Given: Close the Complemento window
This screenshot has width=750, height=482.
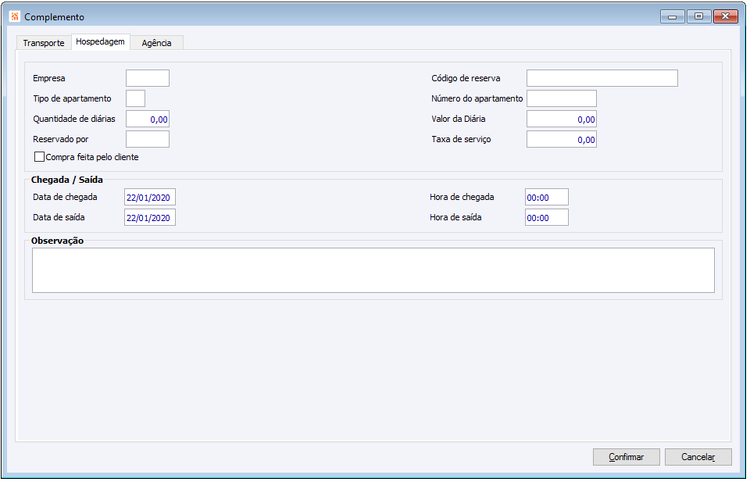Looking at the screenshot, I should click(x=726, y=17).
